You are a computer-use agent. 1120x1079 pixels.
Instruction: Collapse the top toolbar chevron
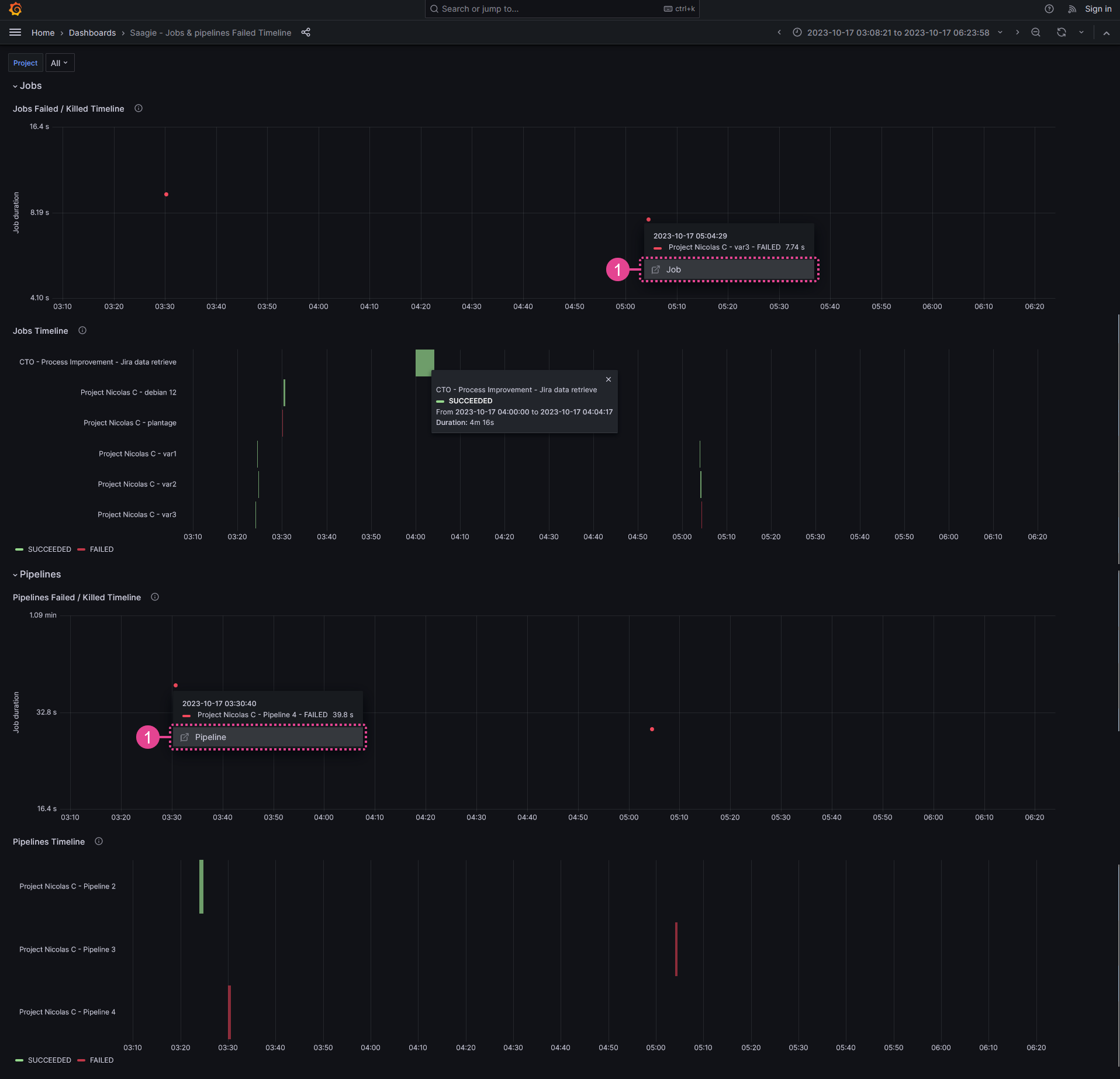tap(1107, 33)
